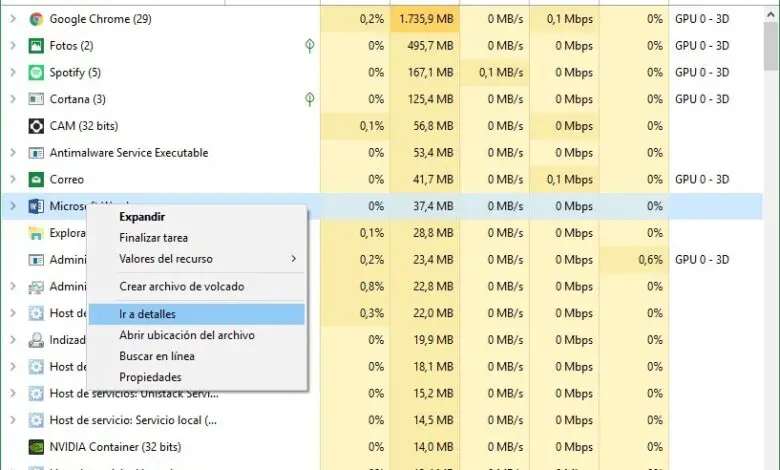The width and height of the screenshot is (780, 470).
Task: Click the Spotify process icon
Action: tap(36, 73)
